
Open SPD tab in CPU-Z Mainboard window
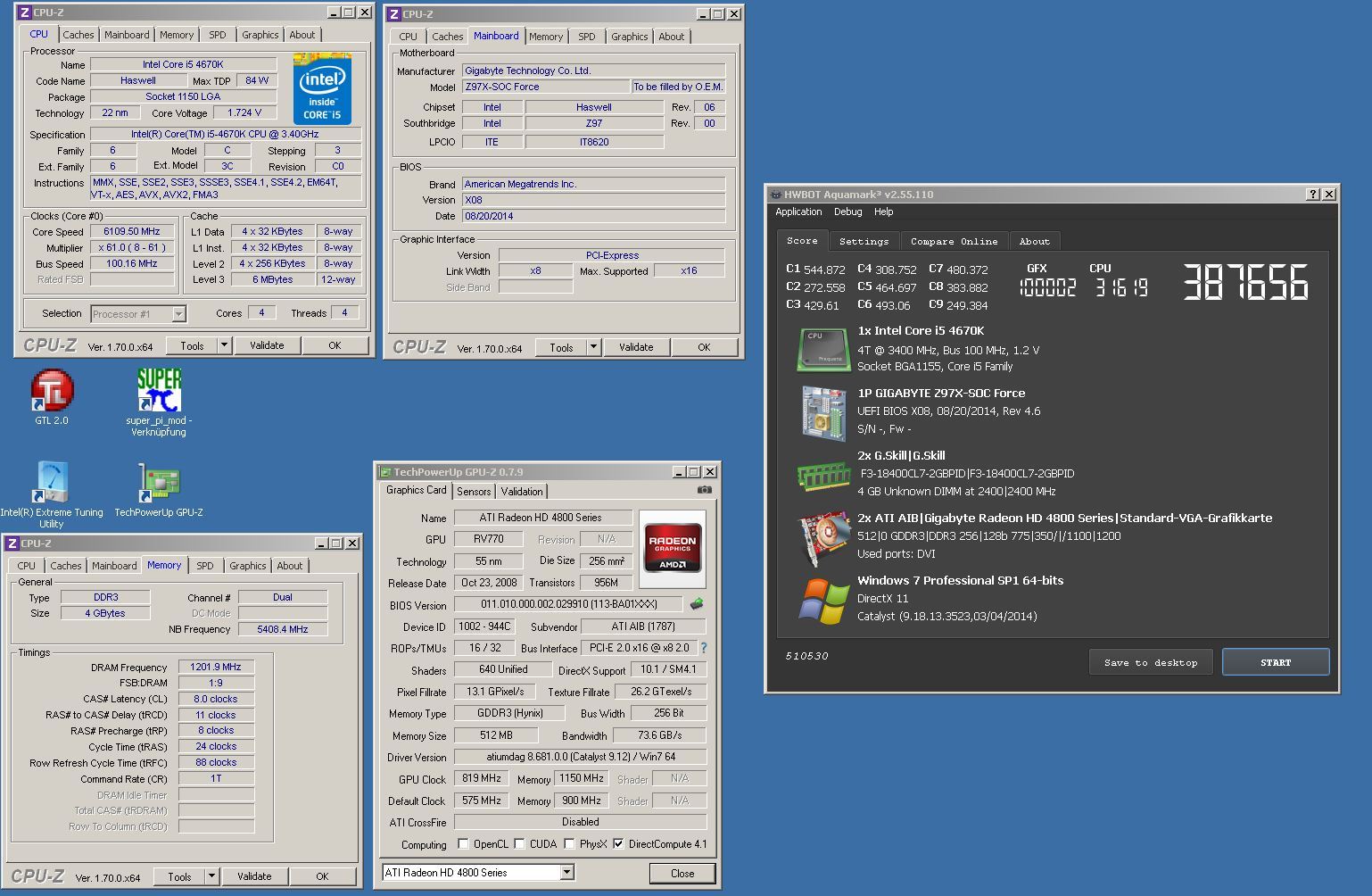coord(586,37)
